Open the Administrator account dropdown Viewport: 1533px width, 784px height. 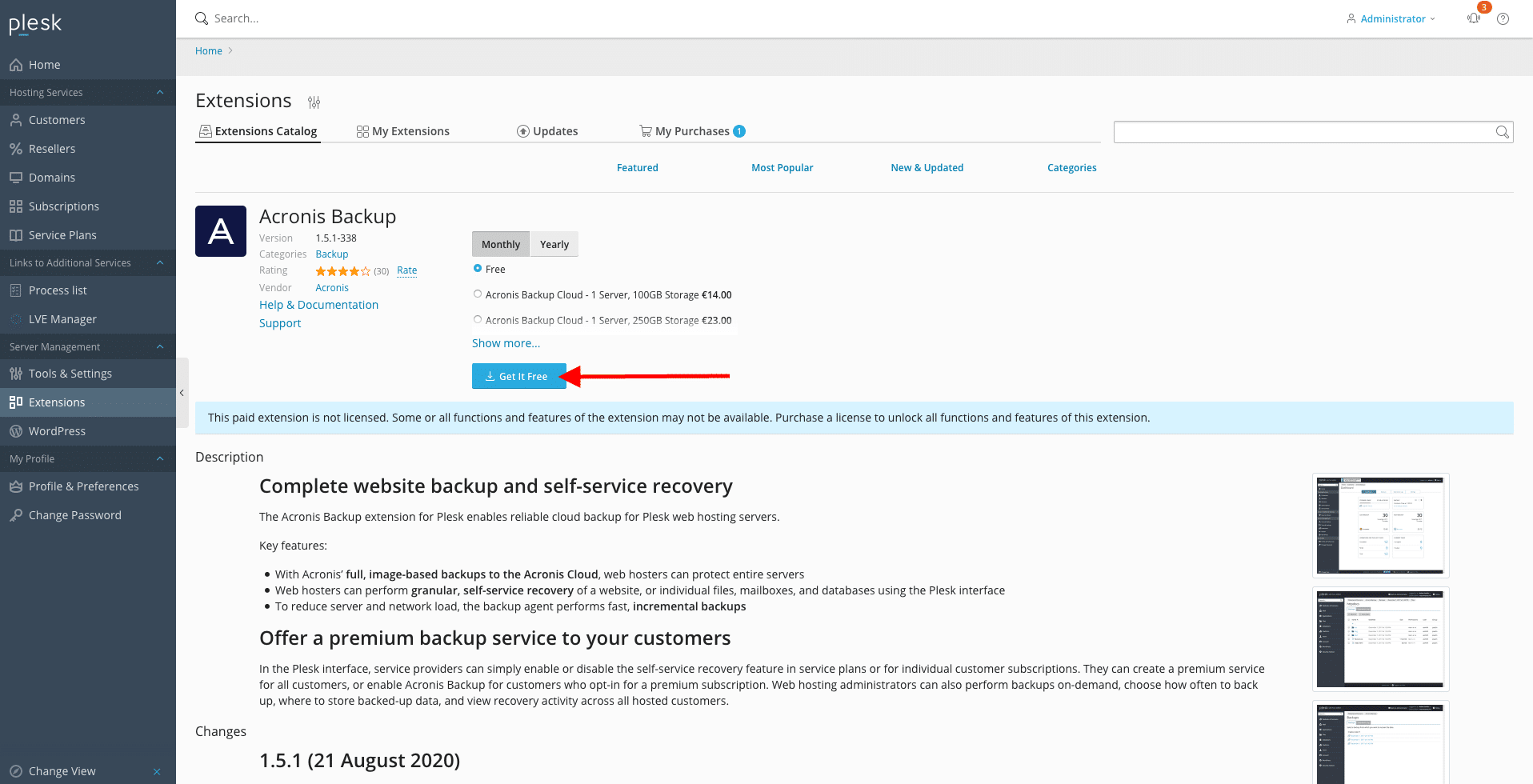1391,18
